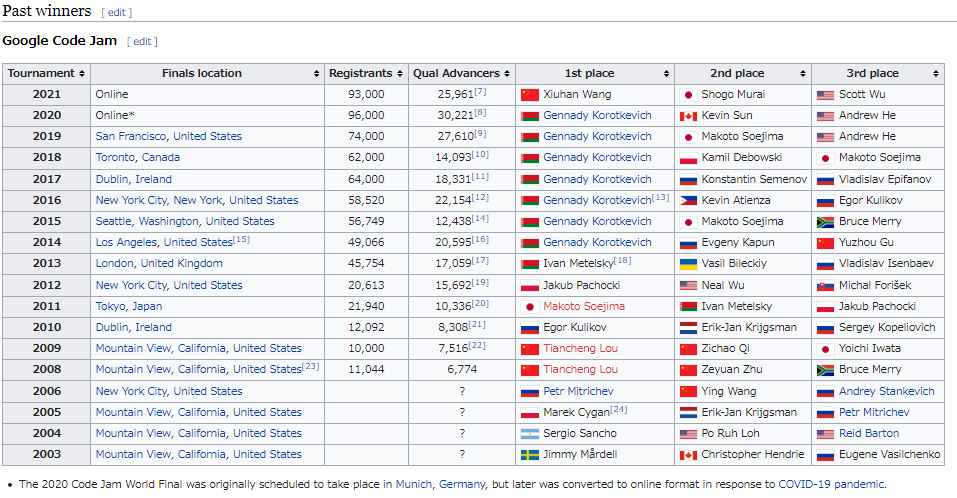Image resolution: width=957 pixels, height=498 pixels.
Task: Open the Munich link in footnote
Action: [x=413, y=484]
